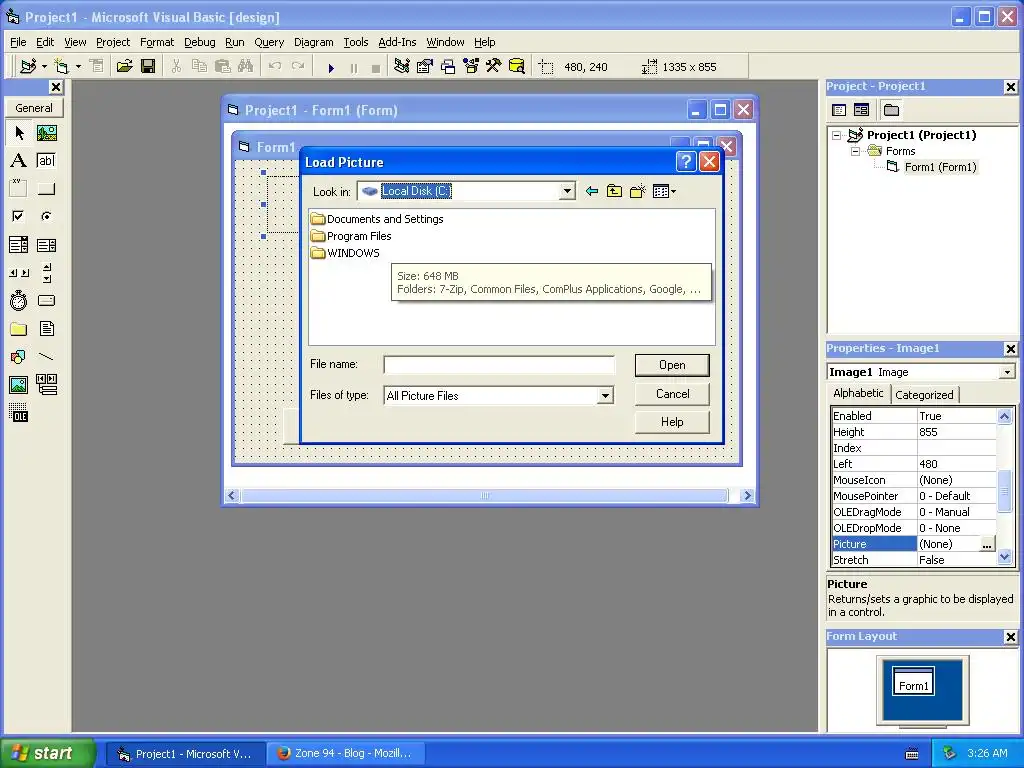Switch to the Categorized properties tab
Screen dimensions: 1024x768
click(924, 394)
